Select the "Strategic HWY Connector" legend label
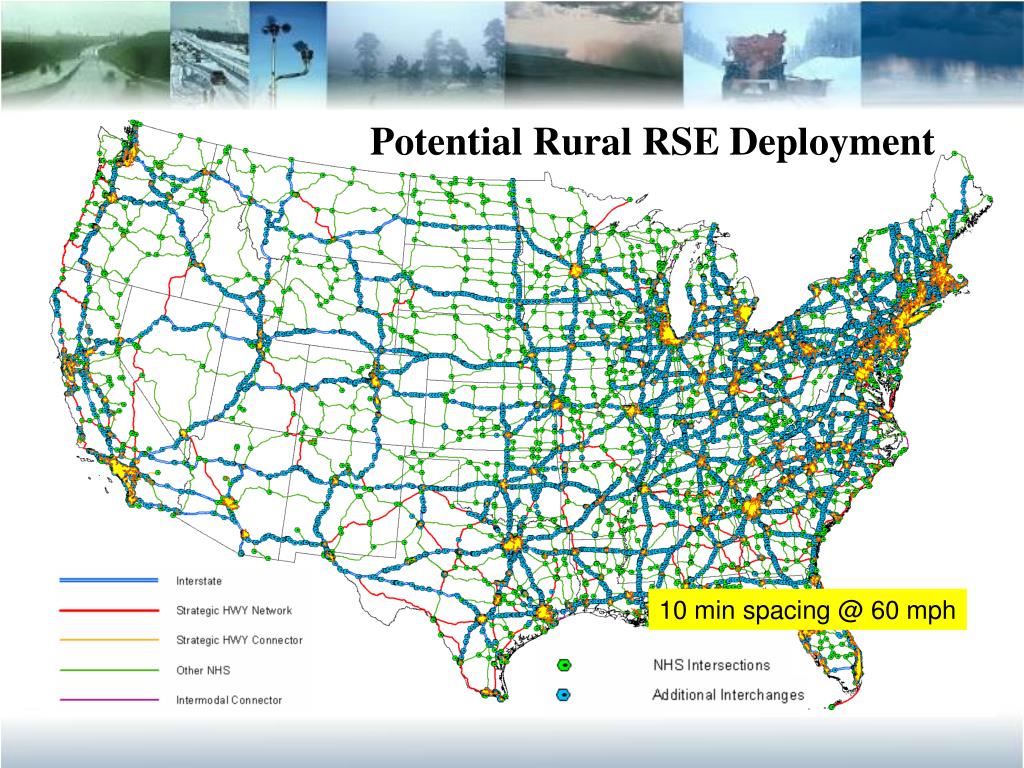 click(x=239, y=640)
